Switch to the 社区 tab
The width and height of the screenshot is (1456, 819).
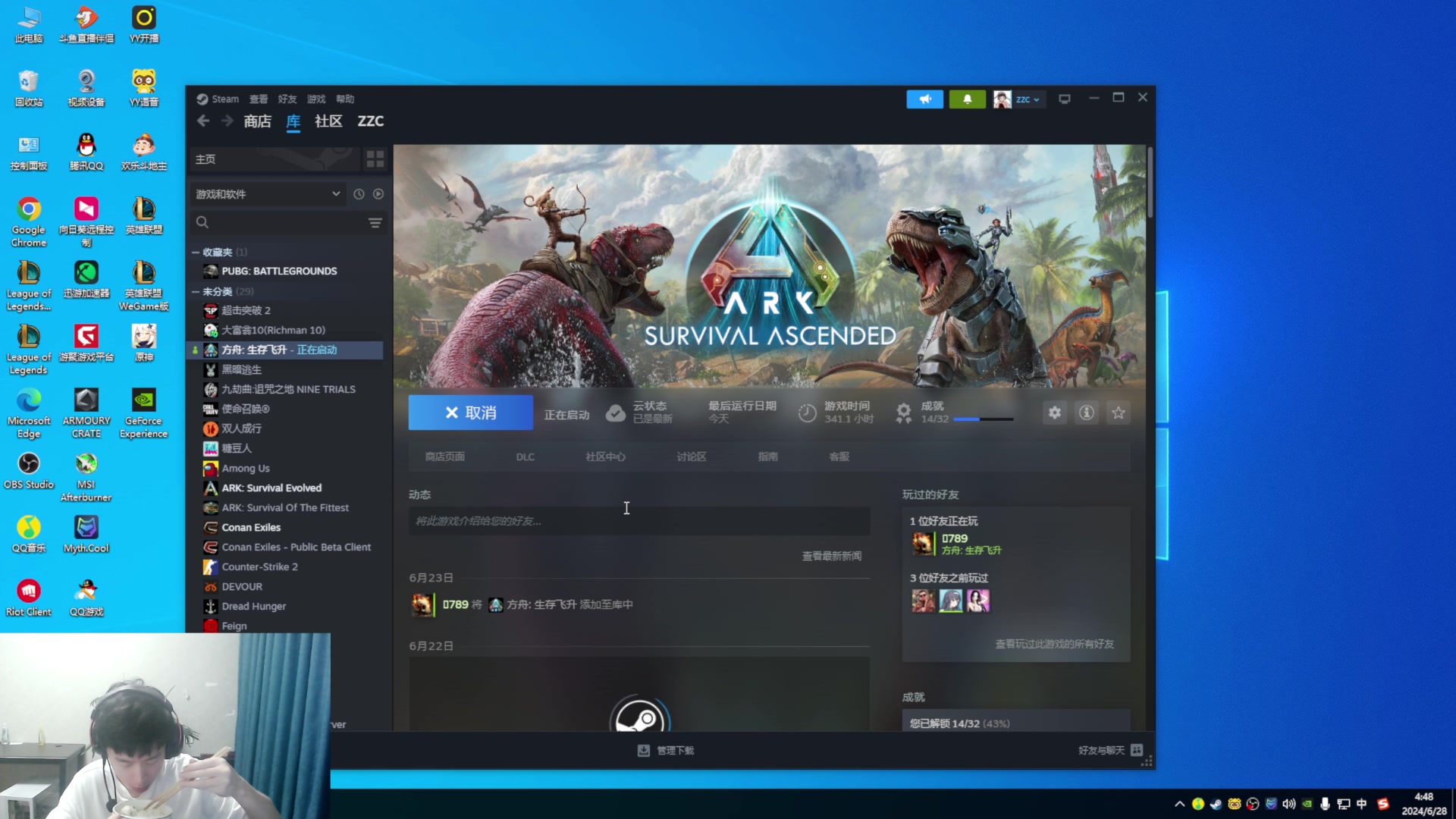click(328, 121)
